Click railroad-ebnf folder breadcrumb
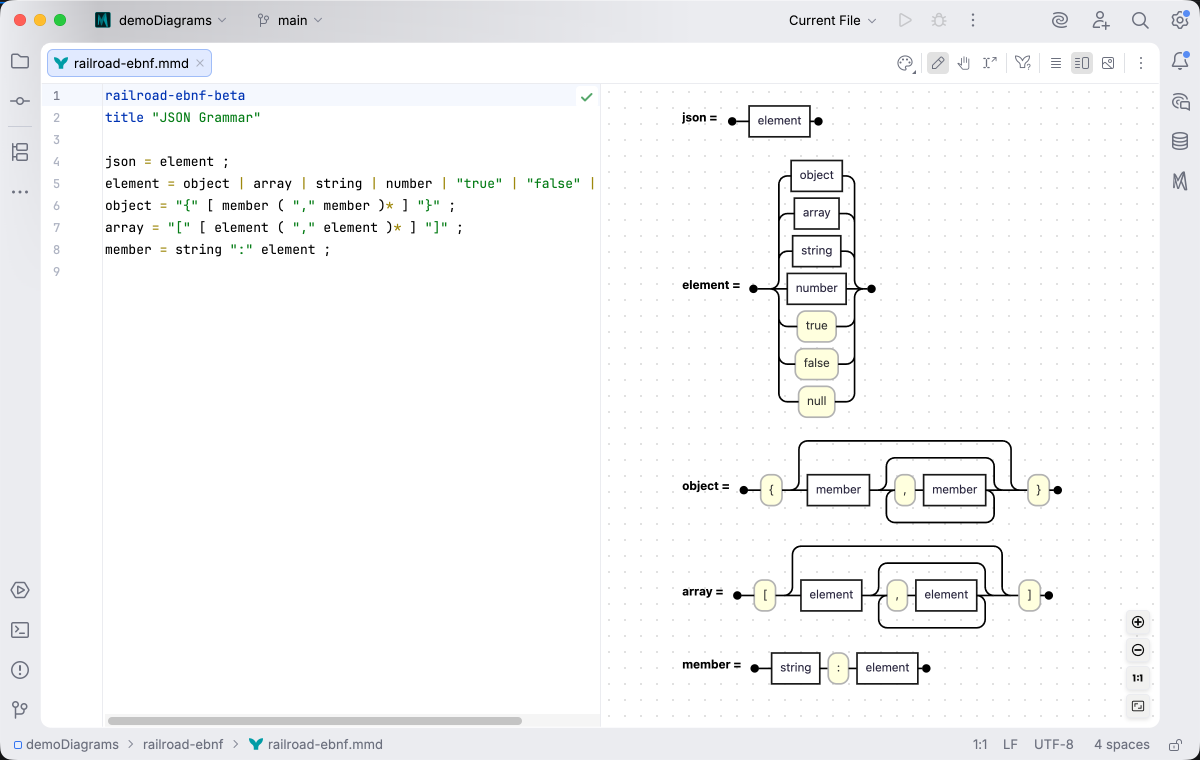Viewport: 1200px width, 760px height. [183, 744]
